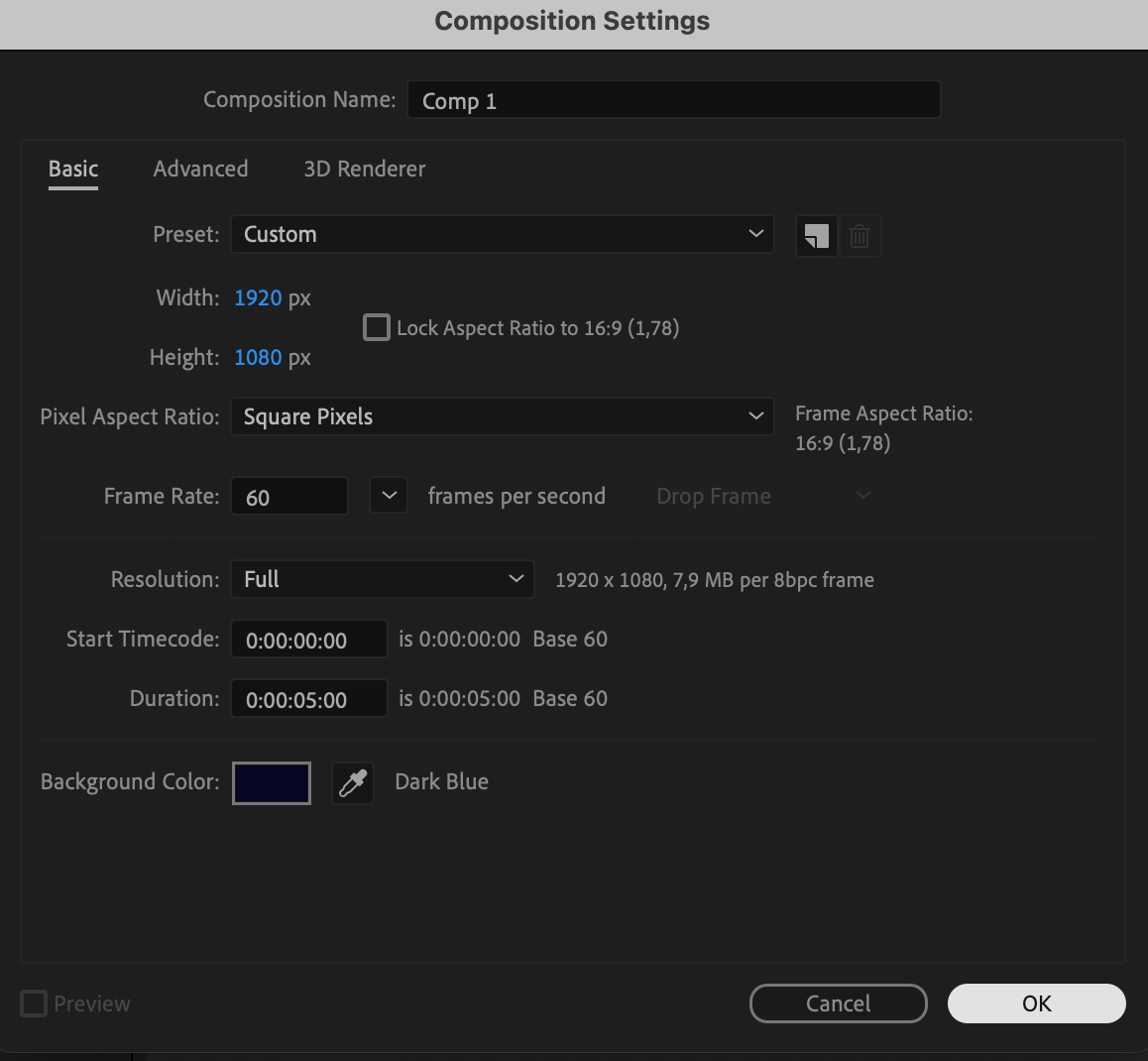Pick background color with the eyedropper
Image resolution: width=1148 pixels, height=1061 pixels.
[x=353, y=783]
